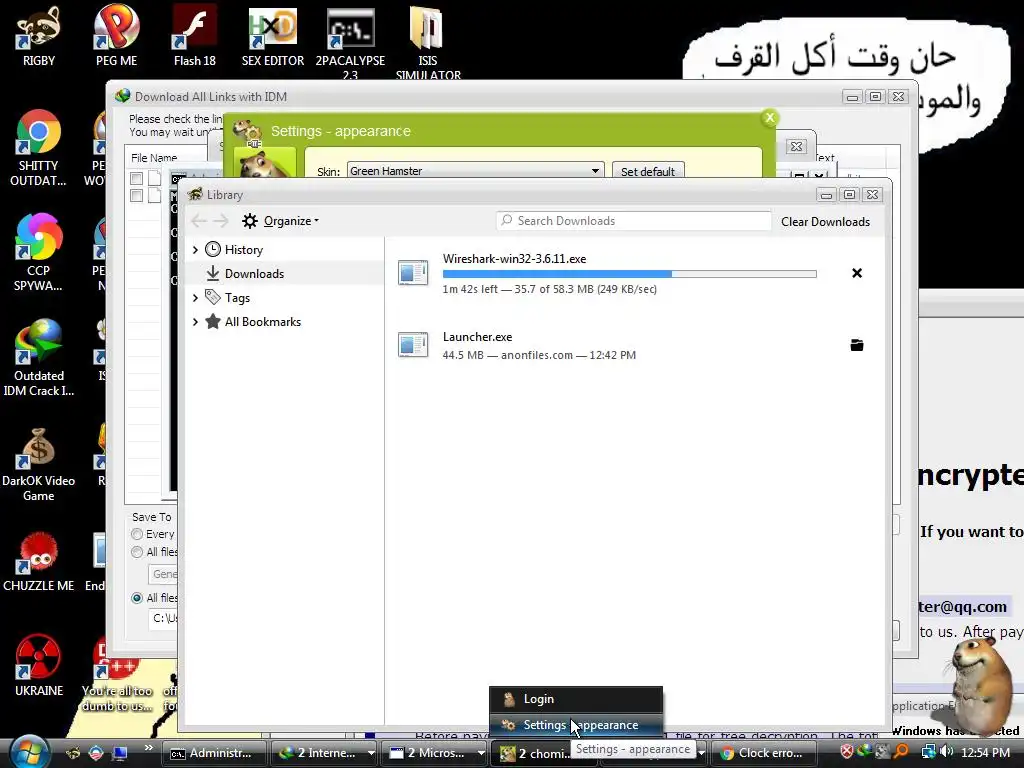Open the ISIS SIMULATOR folder icon
Screen dimensions: 1024x768
click(428, 42)
